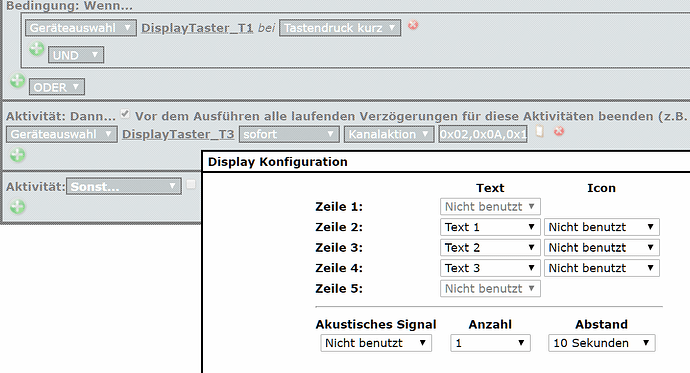Toggle the 'Vor dem Ausführen' checkbox
Image resolution: width=690 pixels, height=373 pixels.
(x=125, y=114)
